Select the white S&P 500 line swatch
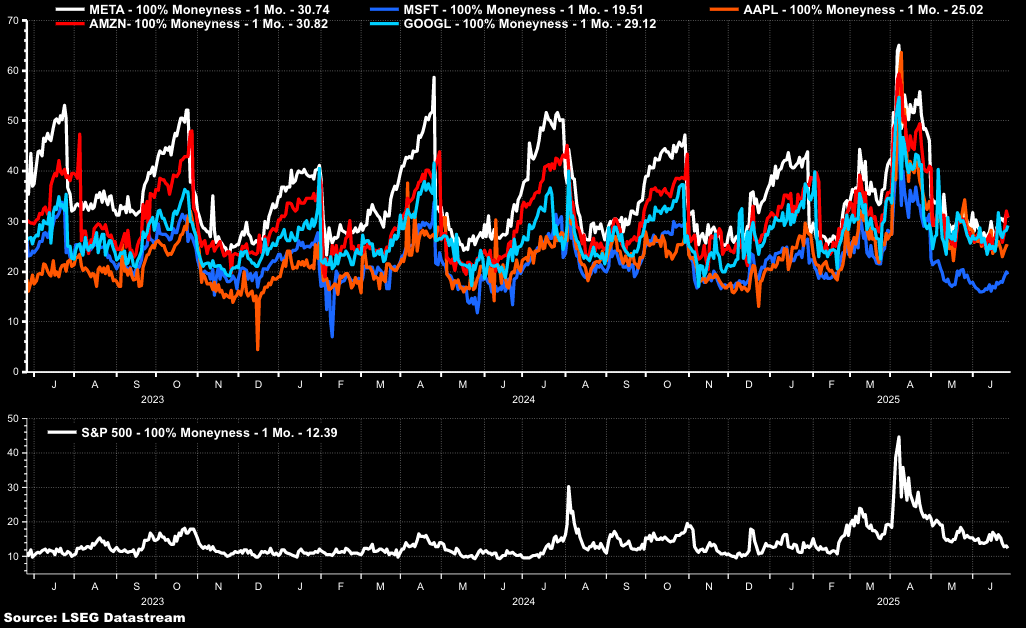This screenshot has width=1026, height=628. (x=62, y=432)
